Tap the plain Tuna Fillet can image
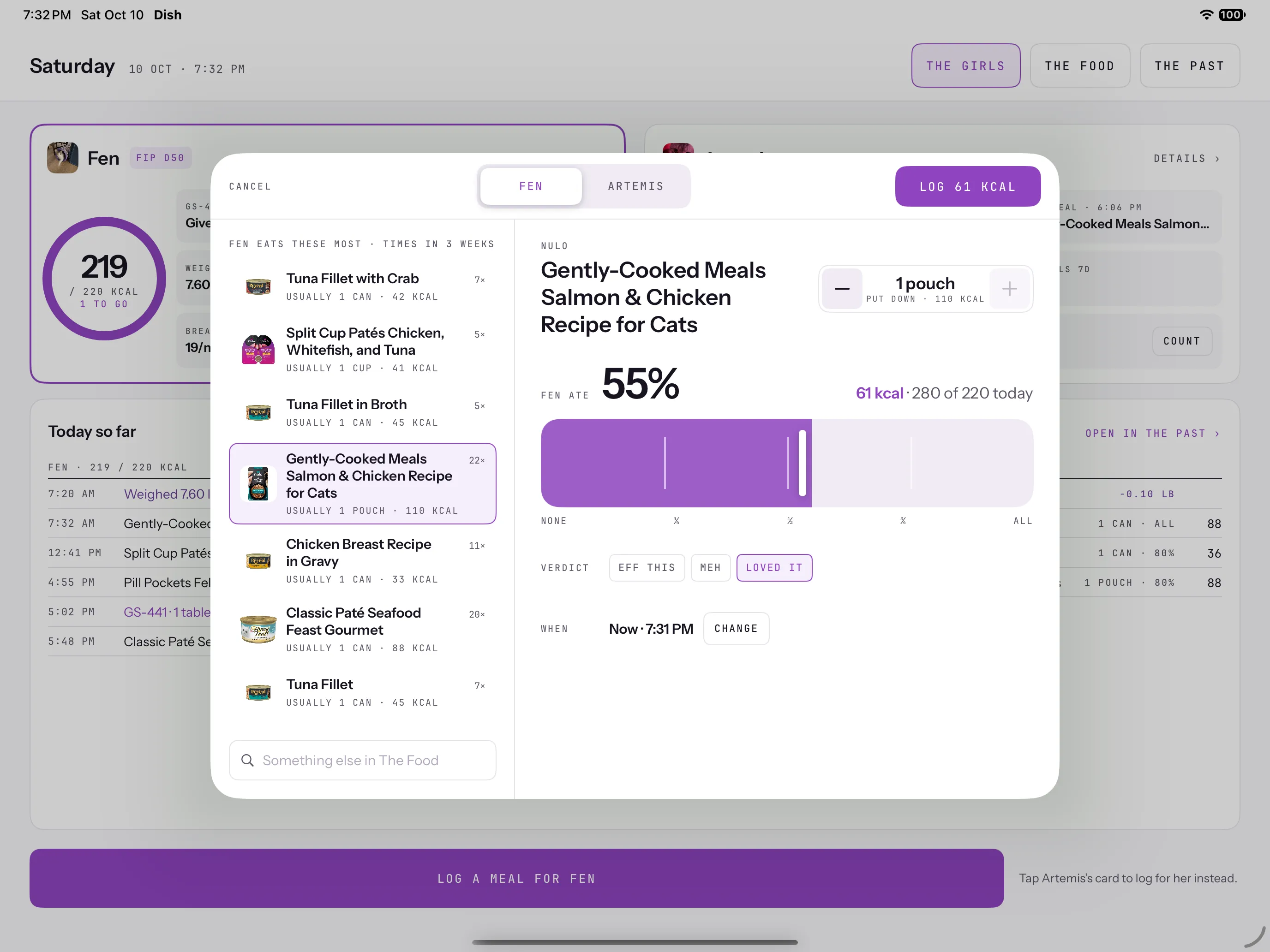Viewport: 1270px width, 952px height. click(x=258, y=692)
